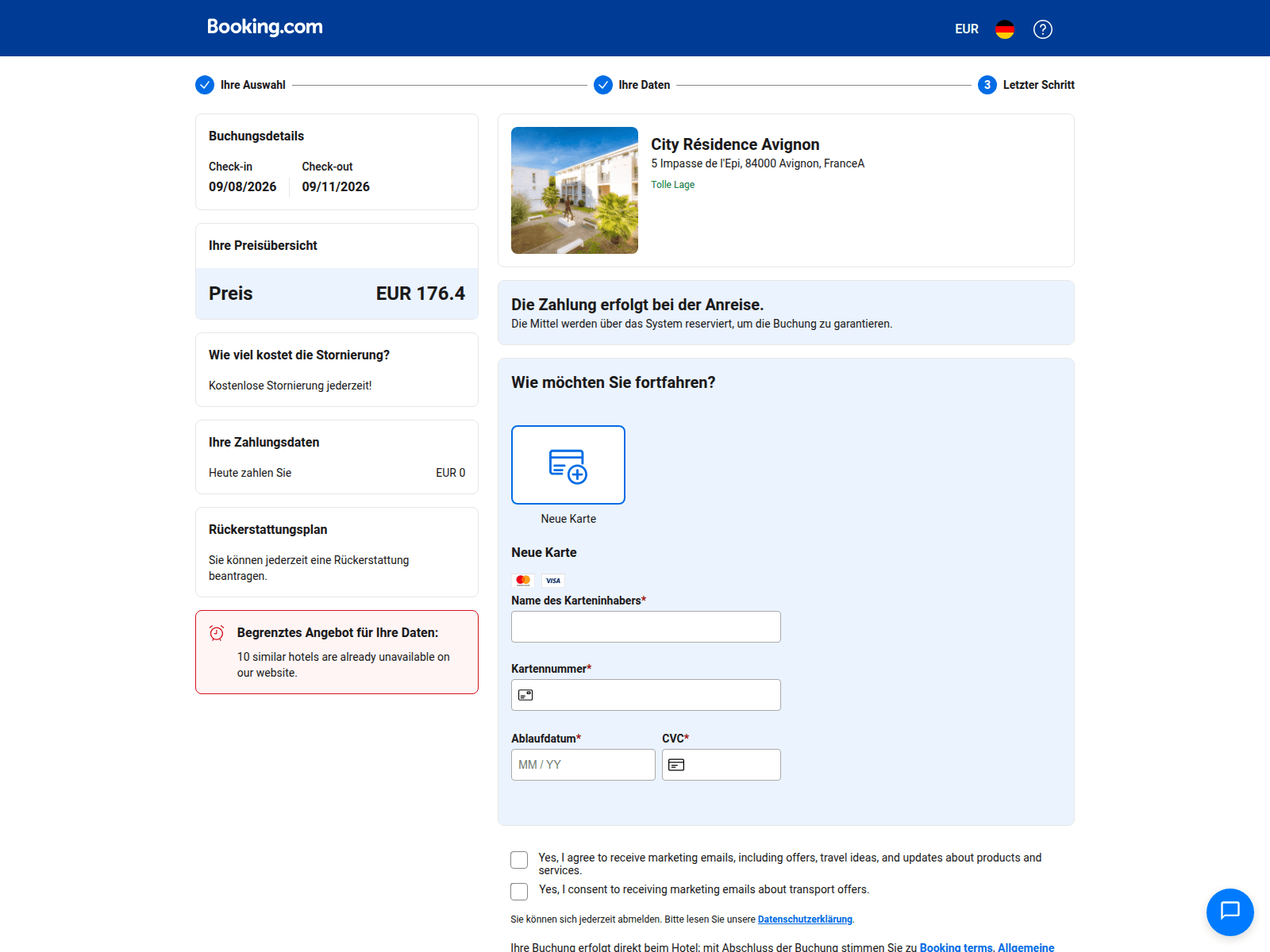Select the Letzter Schritt step label
This screenshot has width=1270, height=952.
click(x=1038, y=85)
